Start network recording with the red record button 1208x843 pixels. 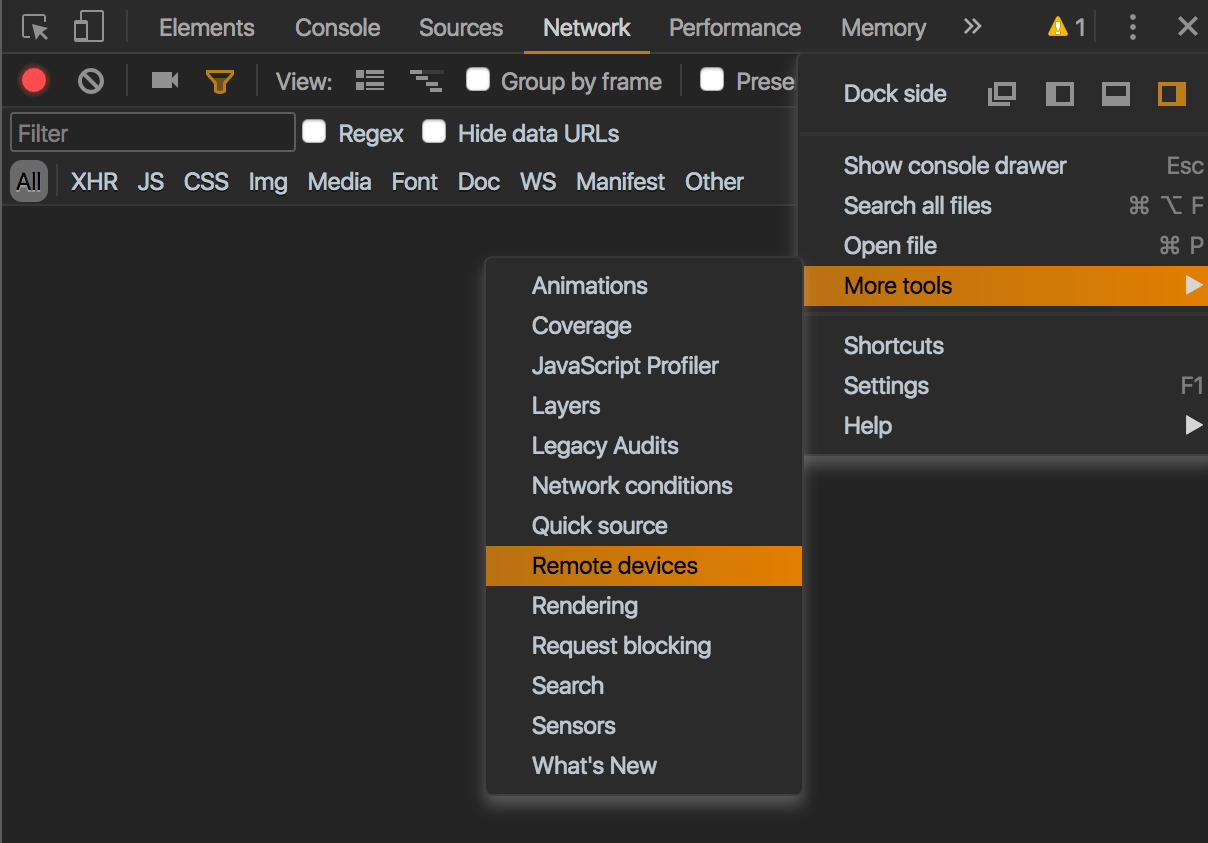pos(34,82)
